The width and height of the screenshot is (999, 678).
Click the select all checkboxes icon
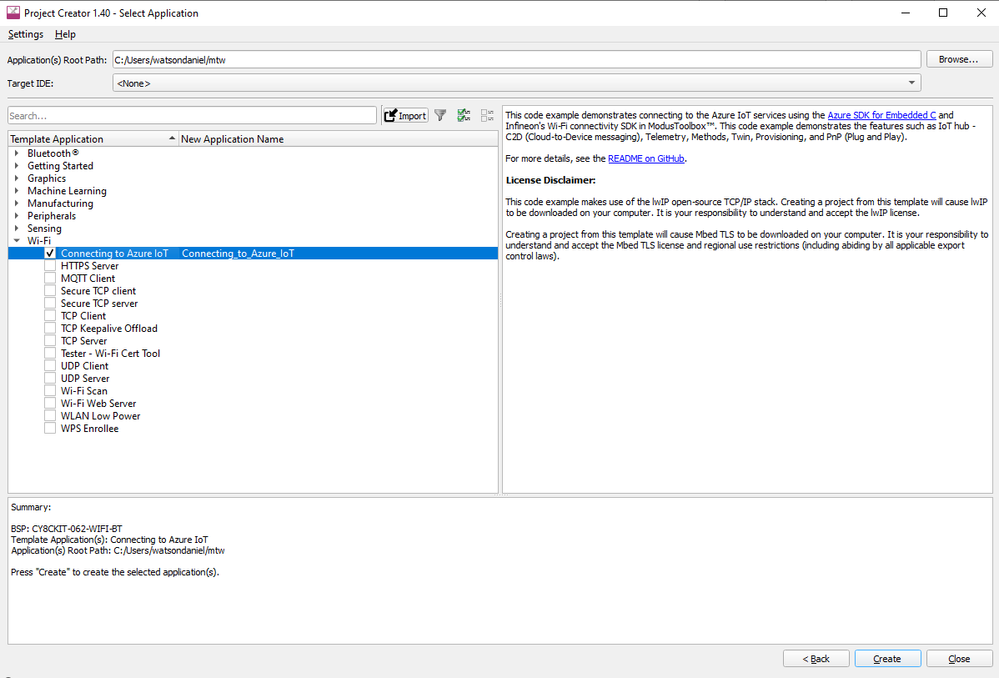click(464, 116)
